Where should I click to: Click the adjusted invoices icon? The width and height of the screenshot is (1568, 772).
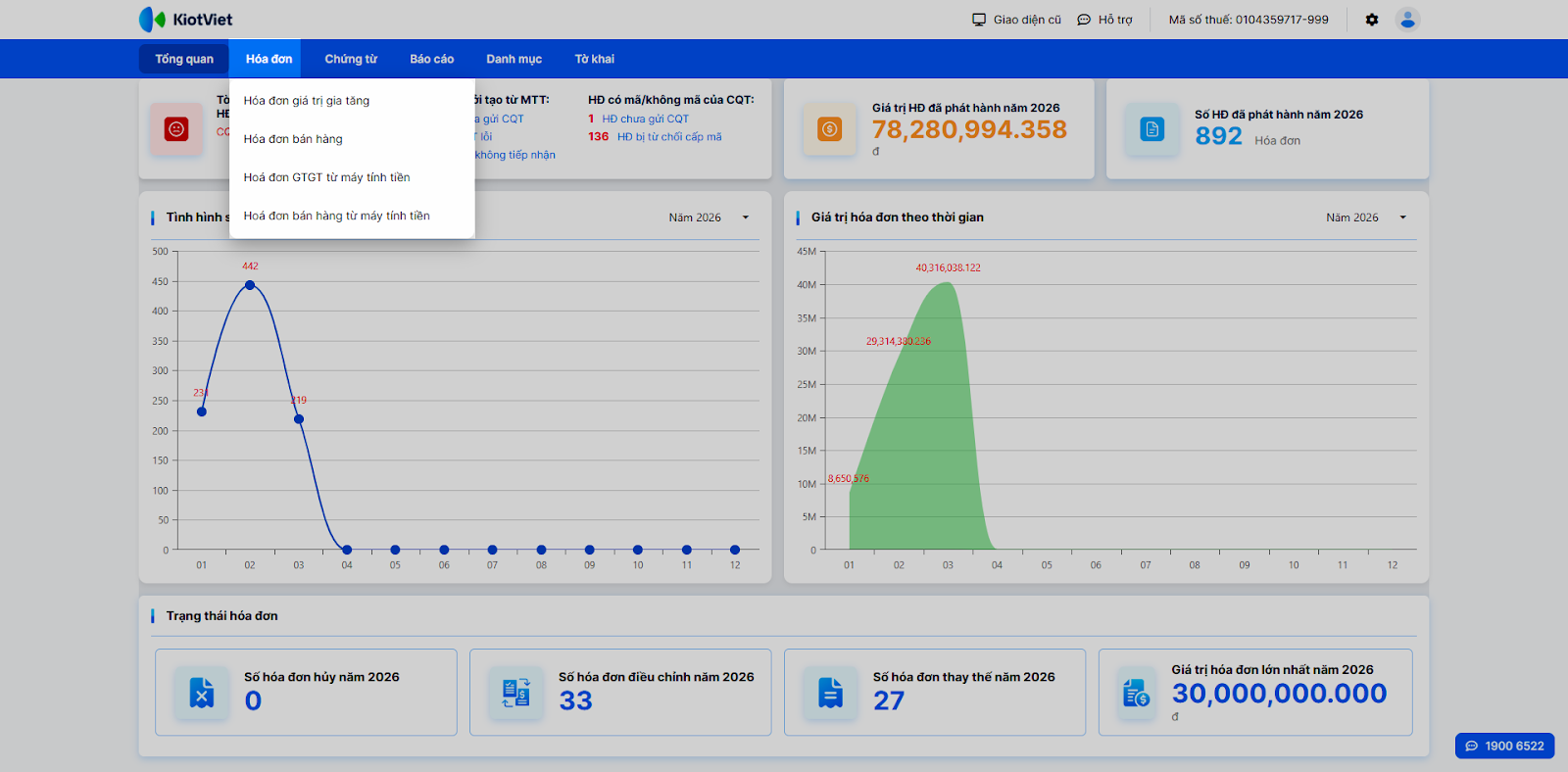(x=515, y=693)
